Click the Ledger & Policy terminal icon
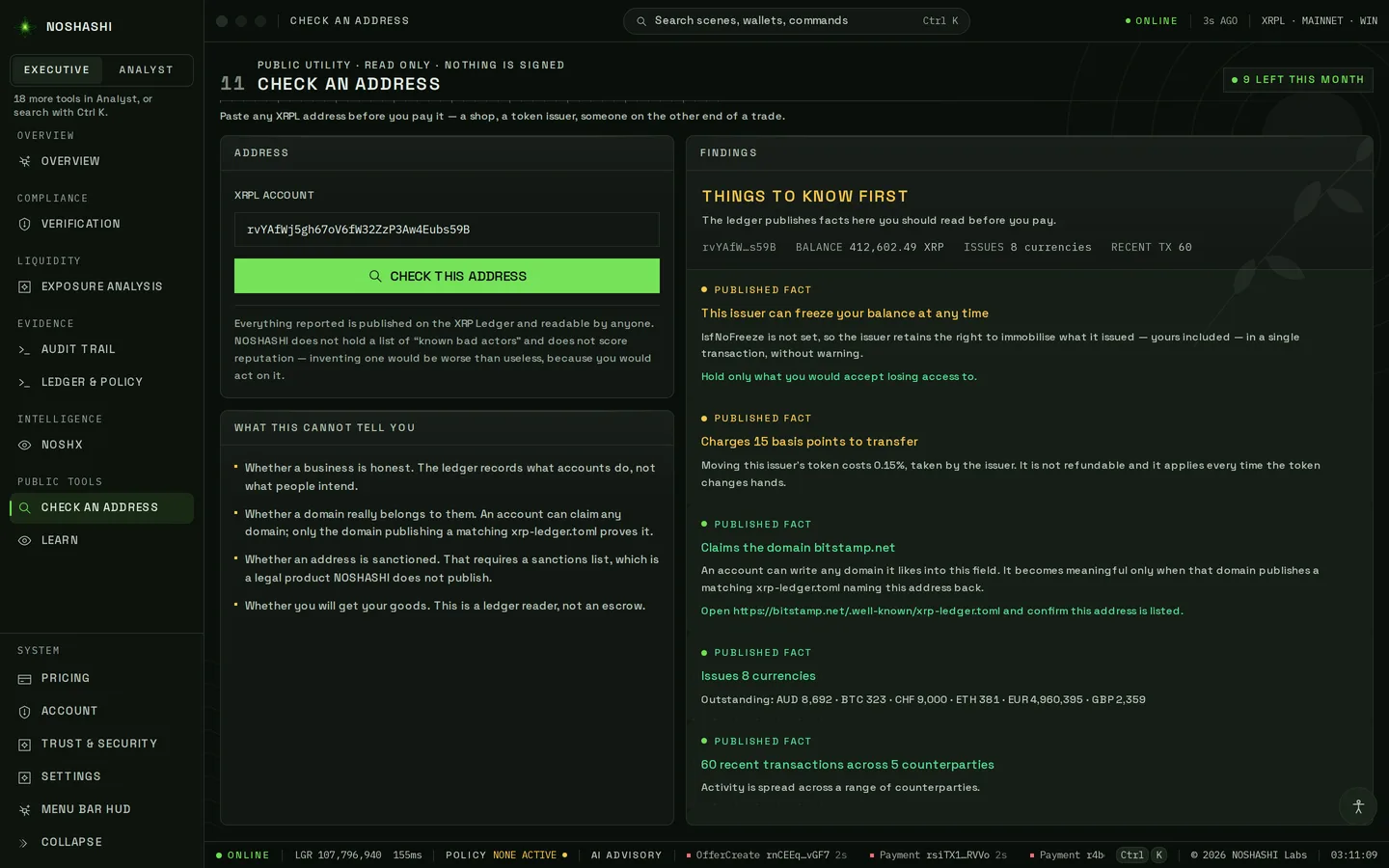This screenshot has height=868, width=1389. tap(25, 382)
